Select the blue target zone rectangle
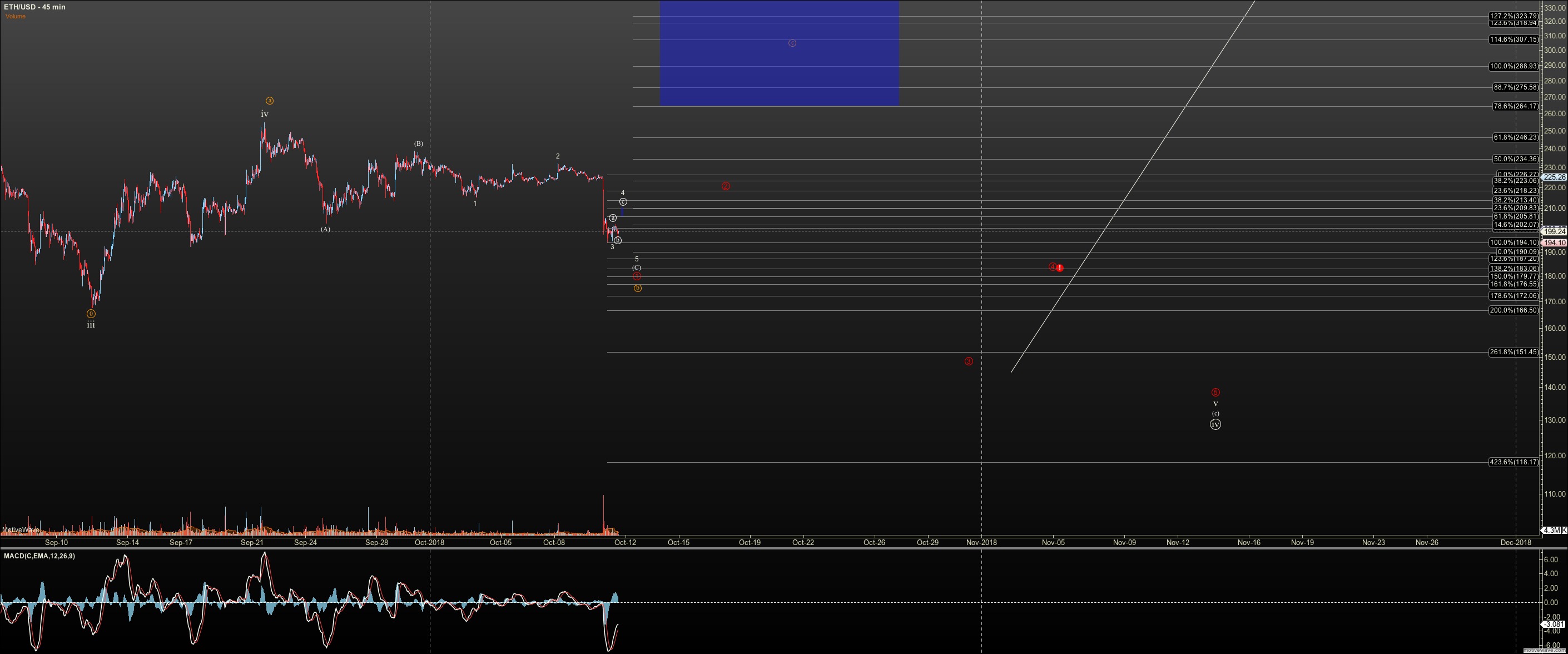 click(x=779, y=73)
